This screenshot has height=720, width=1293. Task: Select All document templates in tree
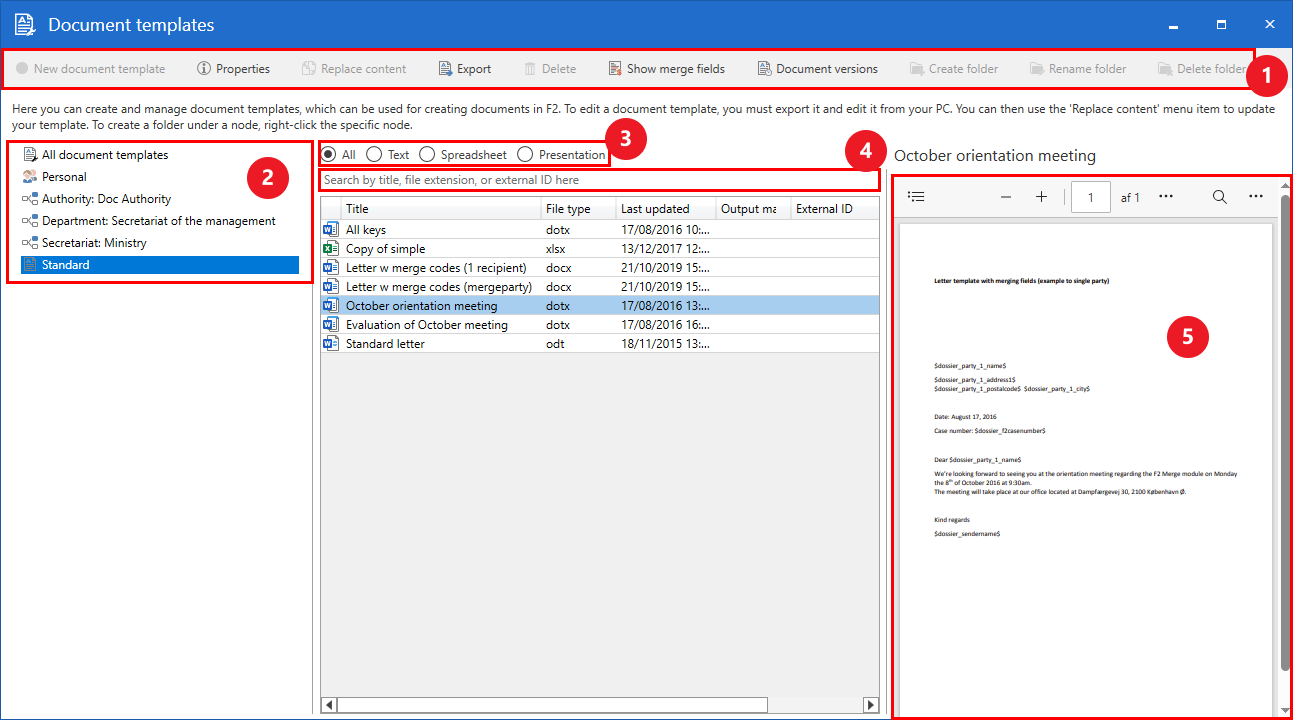104,155
